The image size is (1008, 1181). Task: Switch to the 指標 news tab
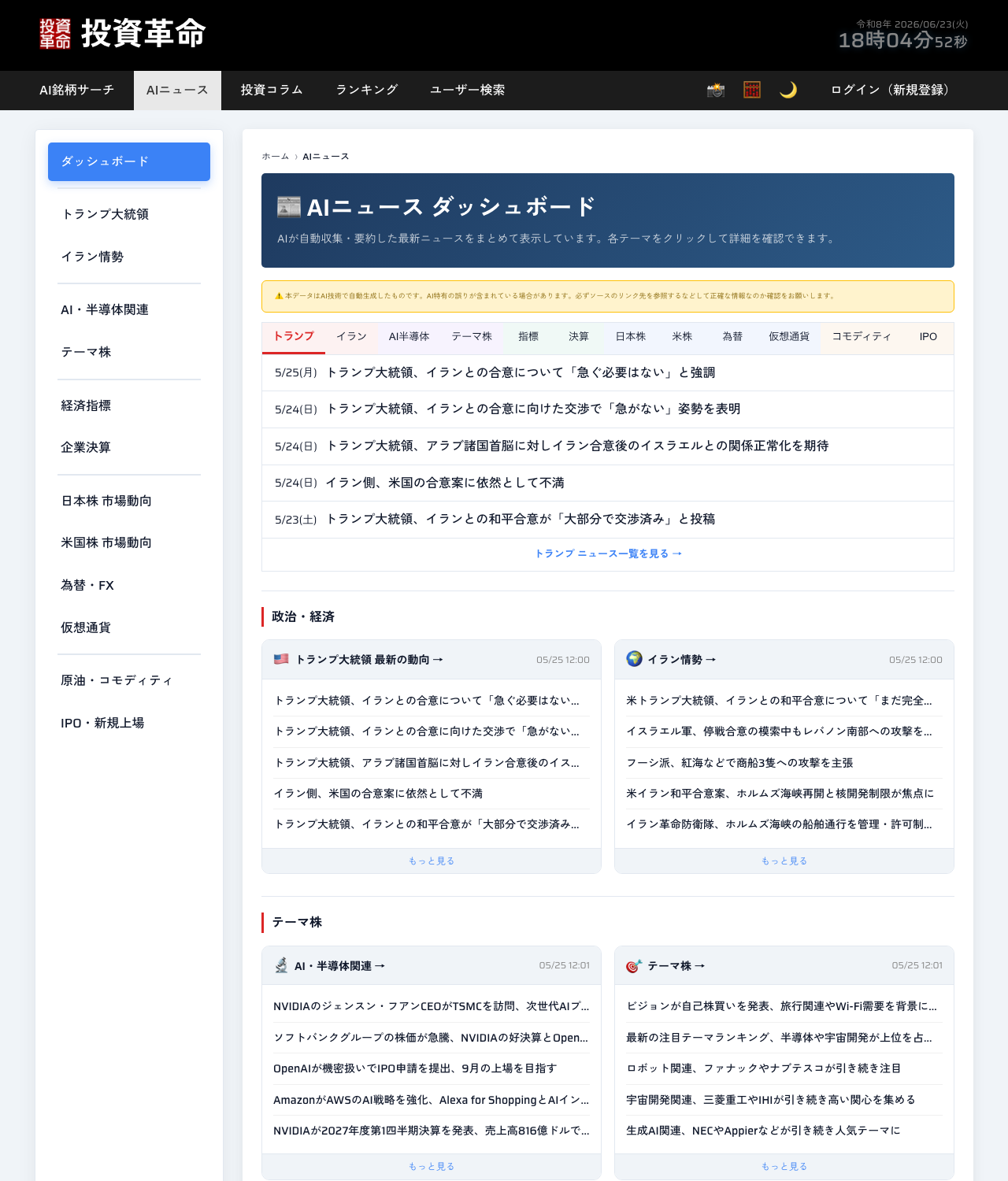tap(528, 337)
